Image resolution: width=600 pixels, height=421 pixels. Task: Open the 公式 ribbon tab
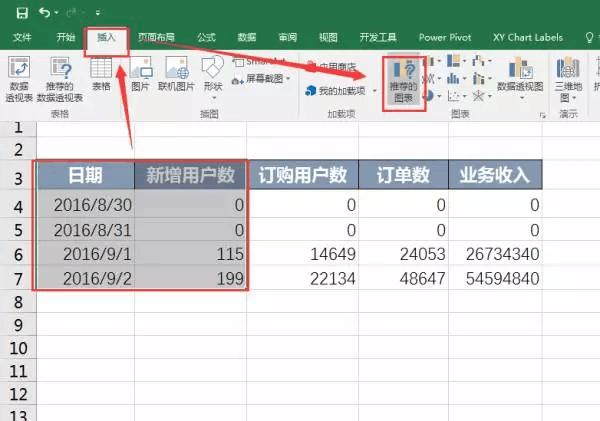point(206,38)
